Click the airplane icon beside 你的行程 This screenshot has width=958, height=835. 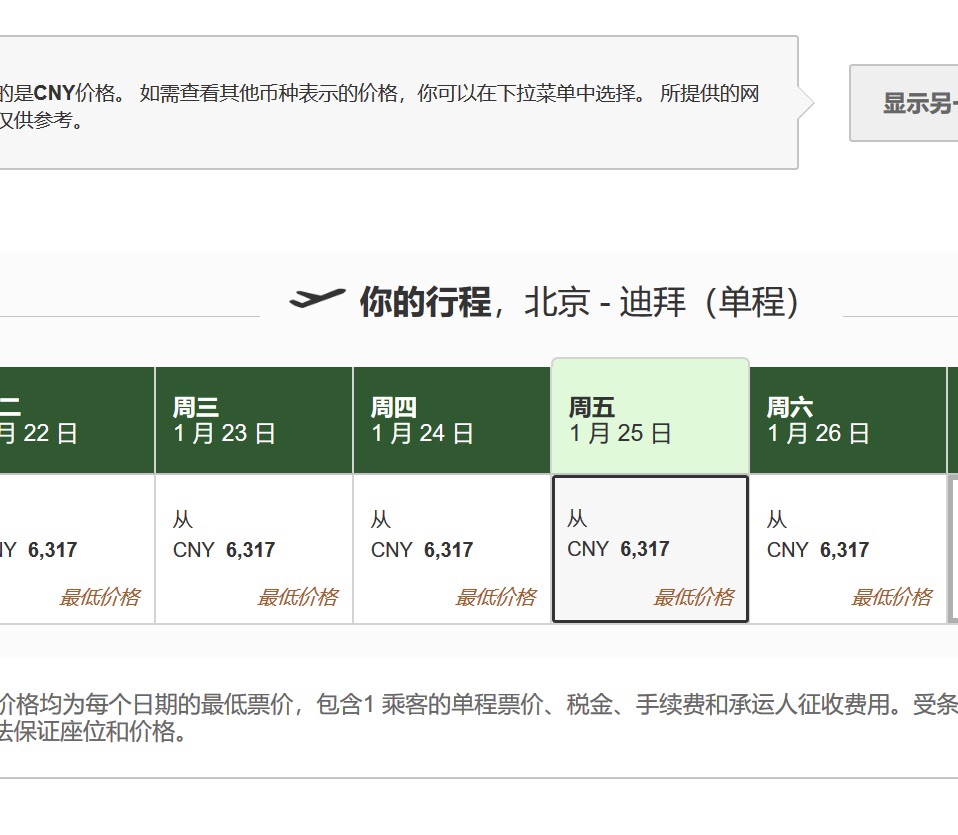(317, 299)
